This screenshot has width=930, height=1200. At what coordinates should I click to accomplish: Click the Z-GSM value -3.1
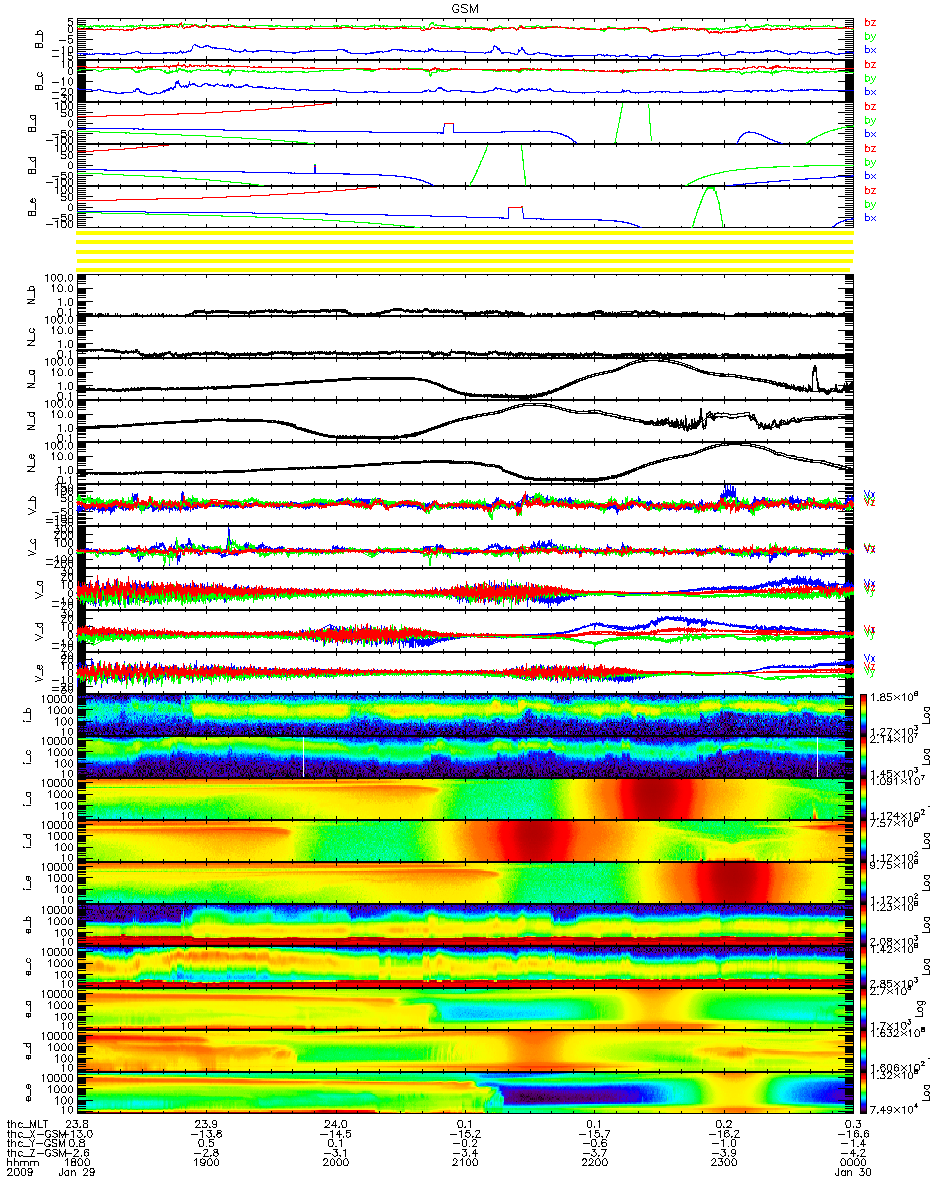(x=336, y=1155)
